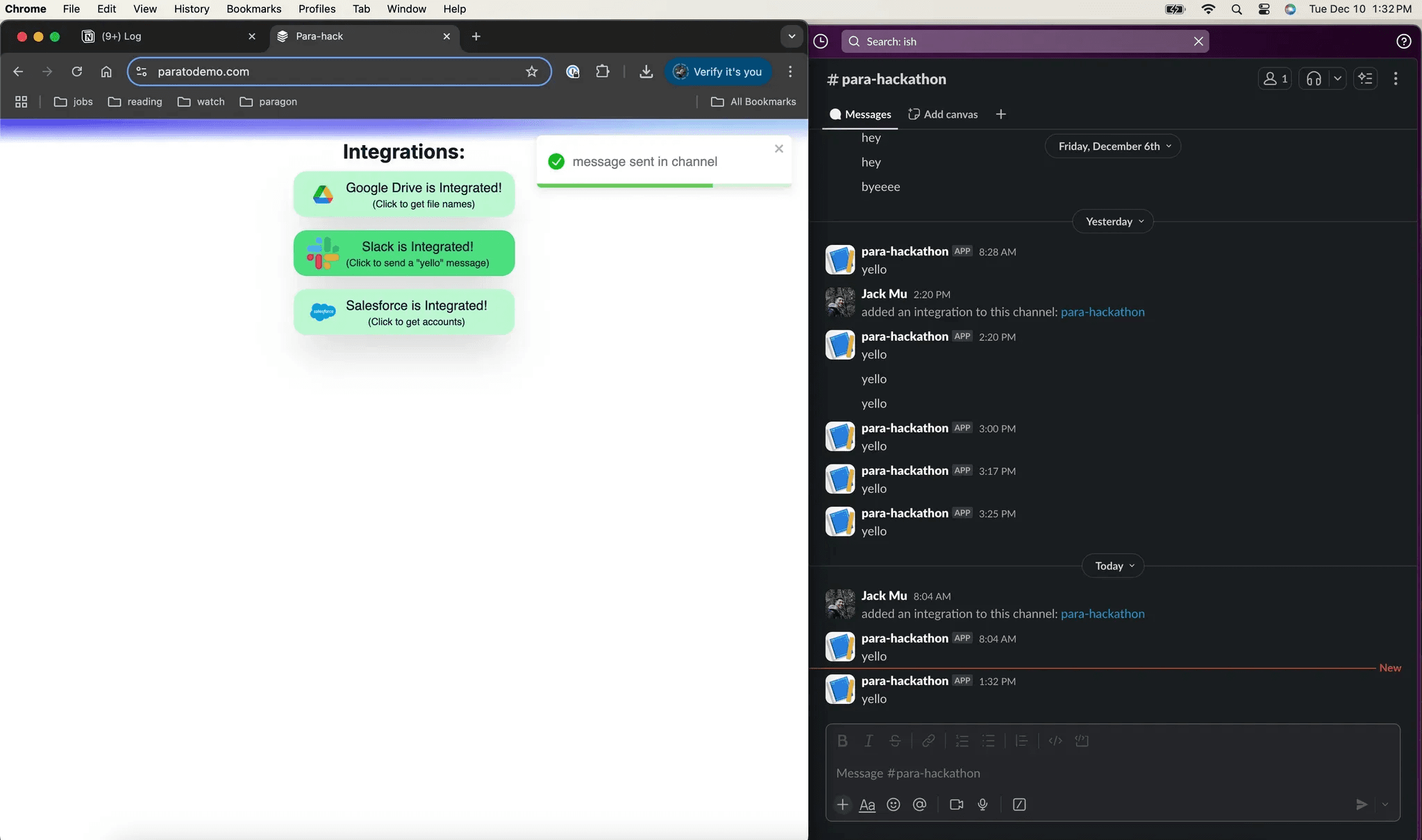Click the mention someone @ icon
Screen dimensions: 1422x840
pos(920,805)
